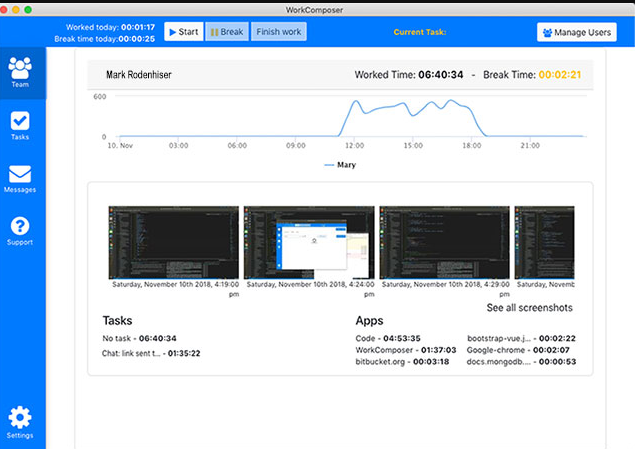Click the Finish work button
Screen dimensions: 635x449
click(x=279, y=32)
